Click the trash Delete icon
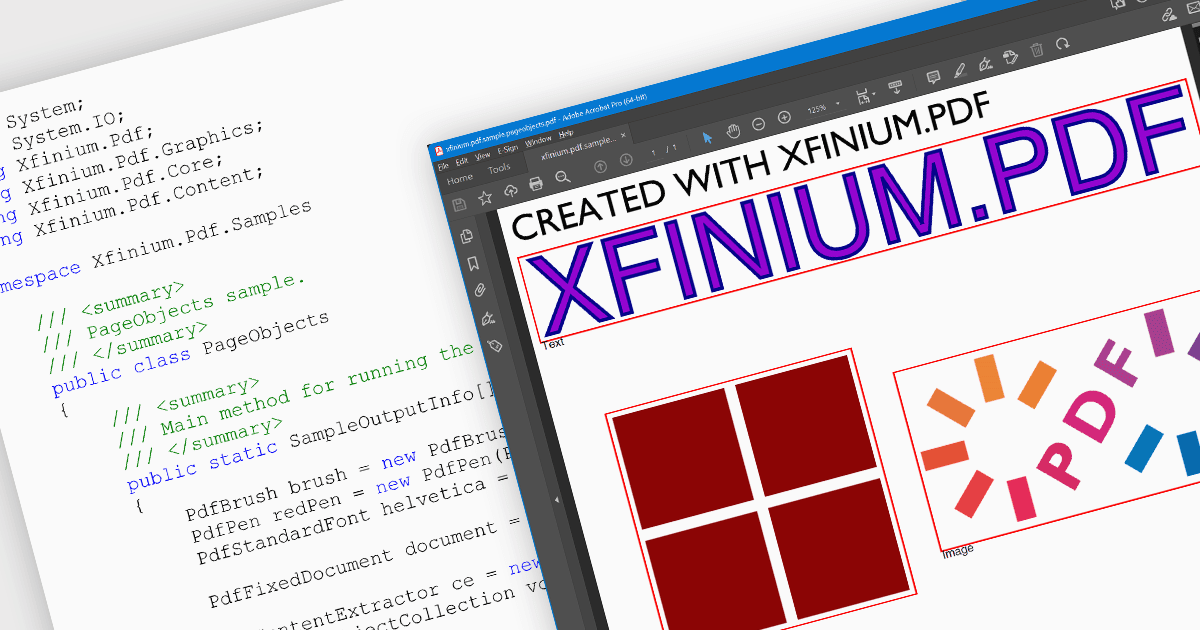 pos(1037,49)
